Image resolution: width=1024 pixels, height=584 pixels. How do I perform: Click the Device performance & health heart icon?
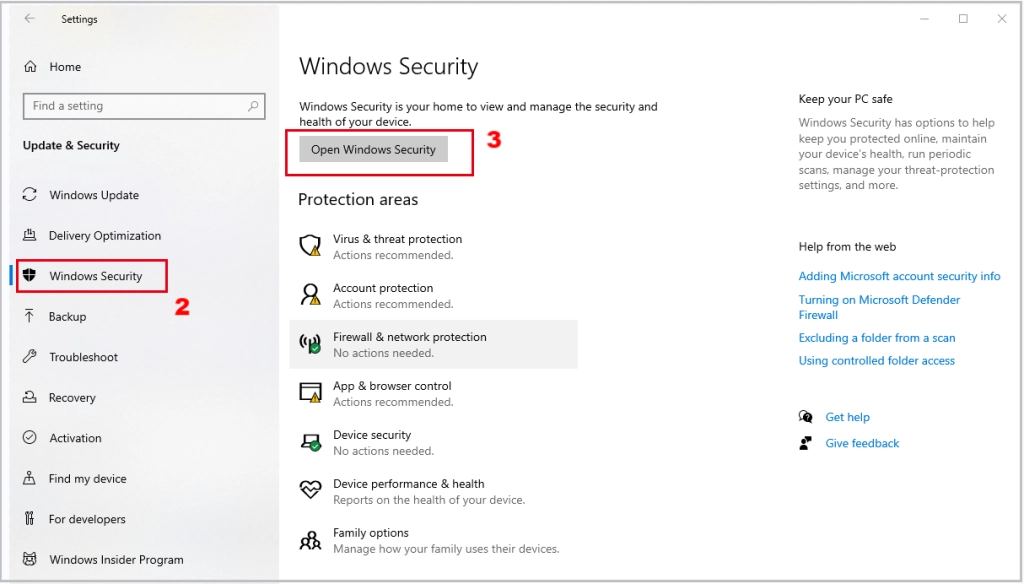(x=310, y=490)
